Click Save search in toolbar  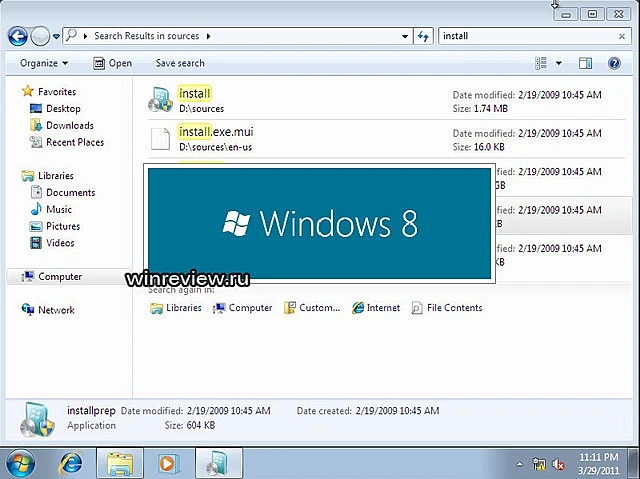pos(180,63)
